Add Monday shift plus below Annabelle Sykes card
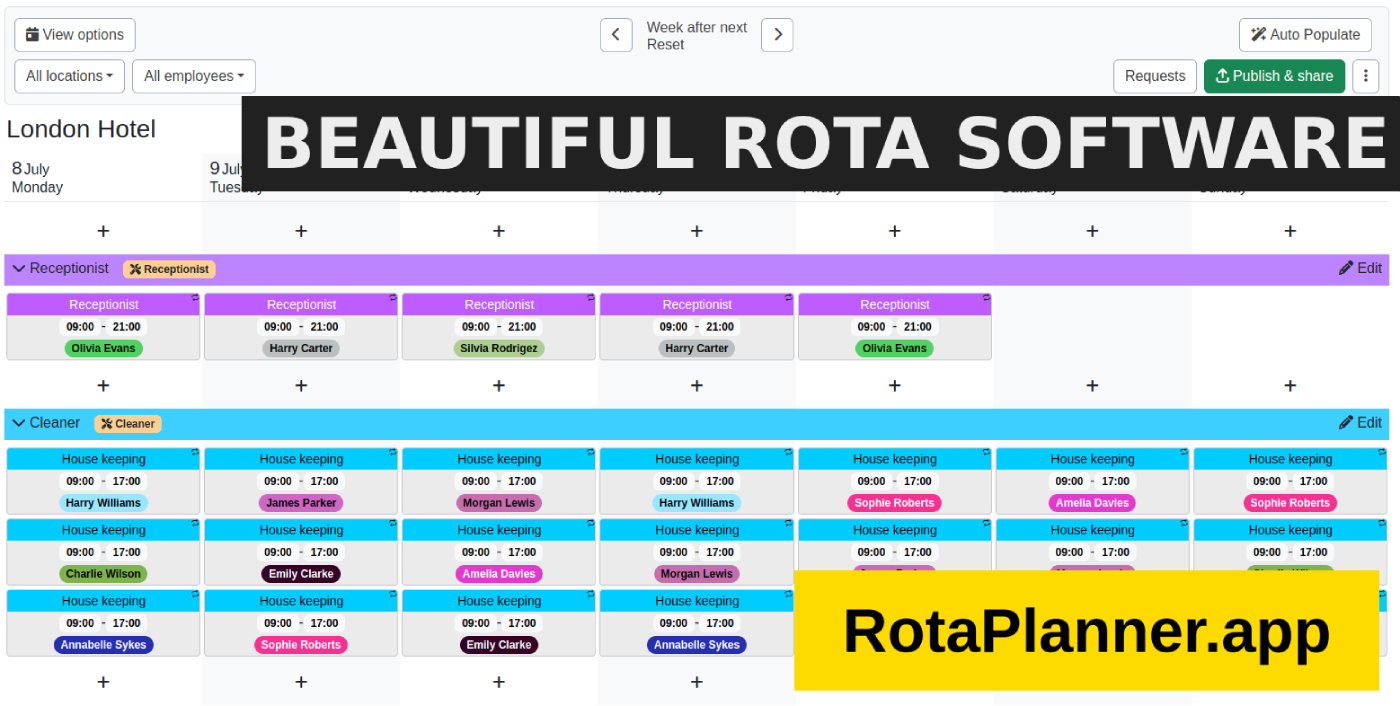Image resolution: width=1400 pixels, height=706 pixels. [103, 682]
